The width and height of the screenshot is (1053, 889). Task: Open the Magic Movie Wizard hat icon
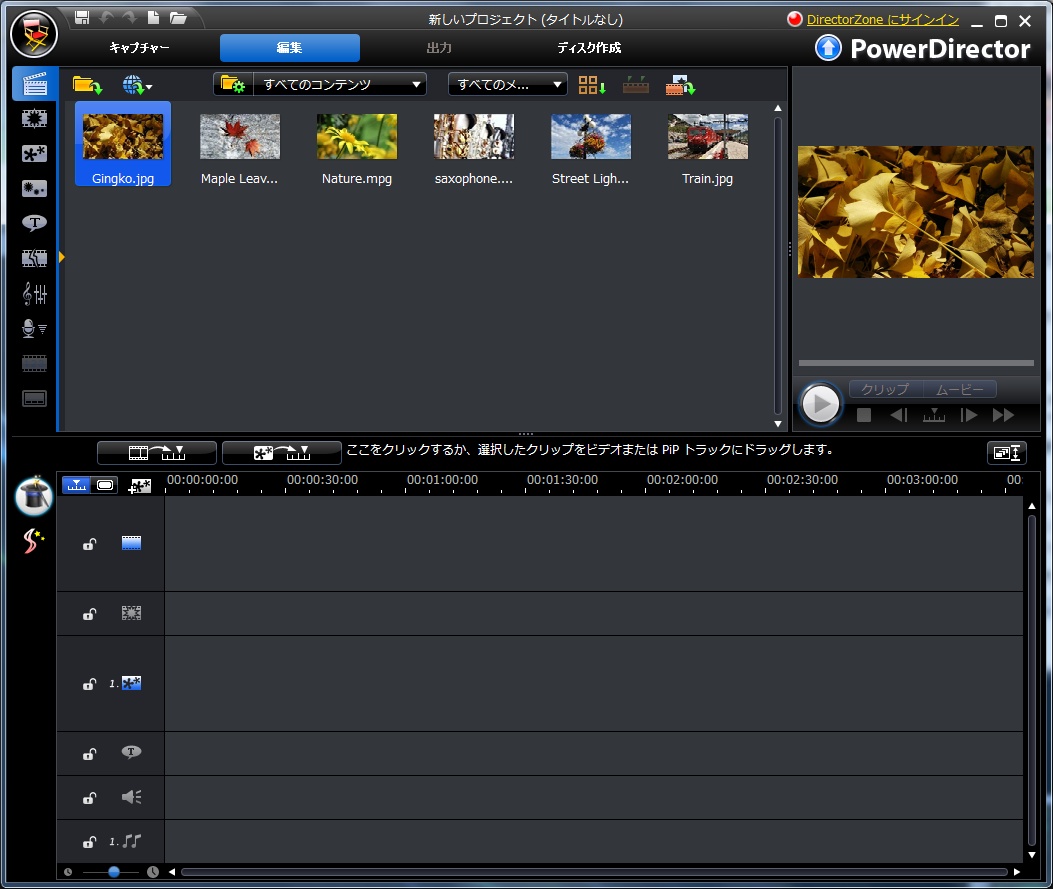coord(34,496)
